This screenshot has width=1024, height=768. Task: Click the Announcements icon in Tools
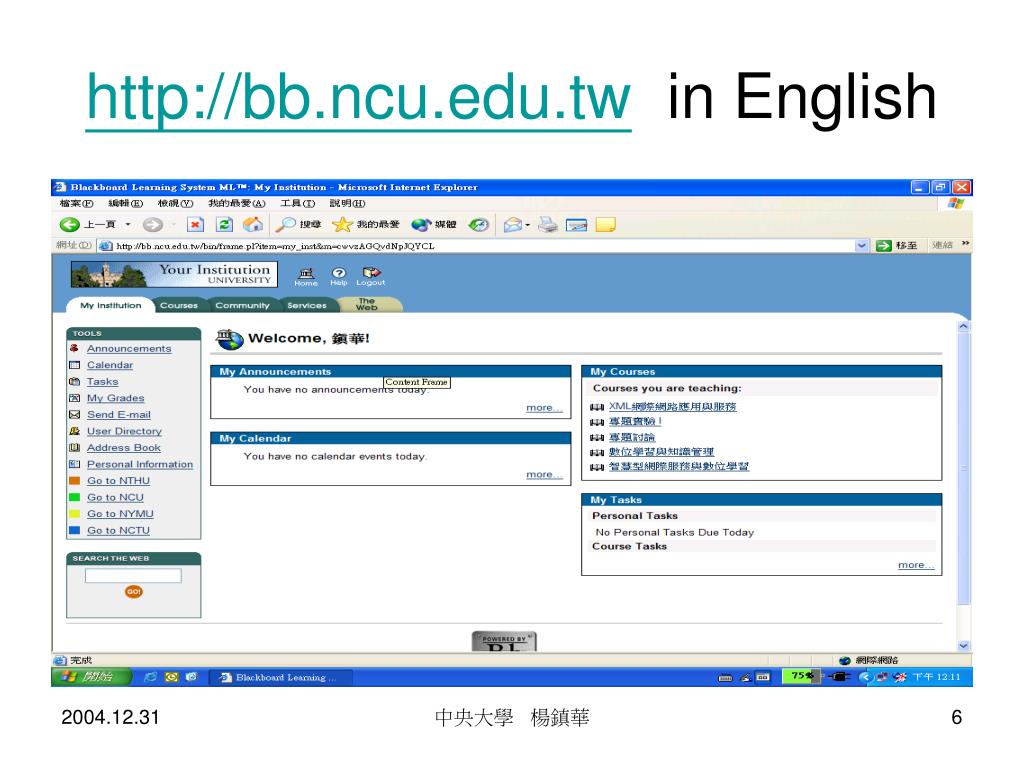(x=74, y=348)
